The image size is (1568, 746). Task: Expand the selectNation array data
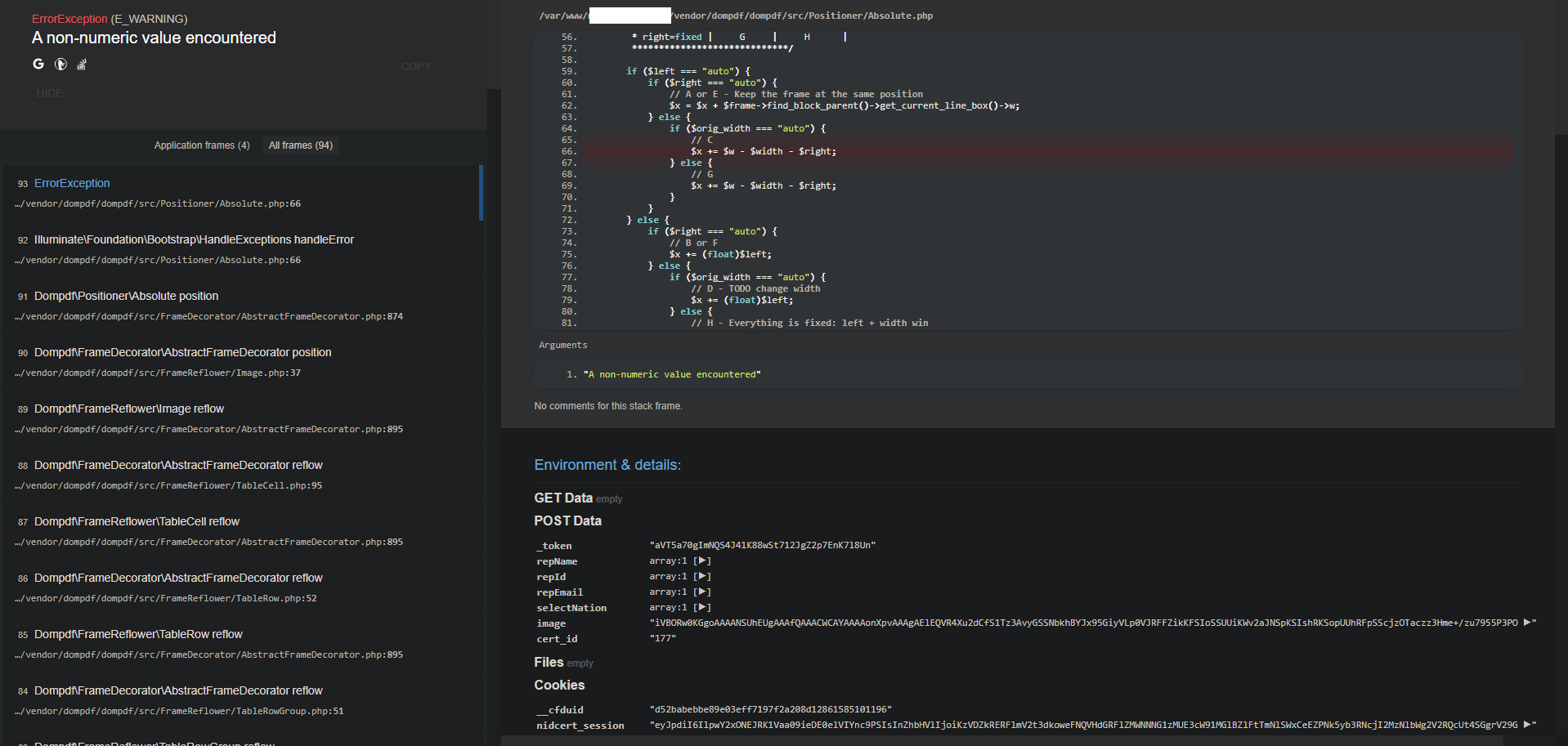[703, 607]
